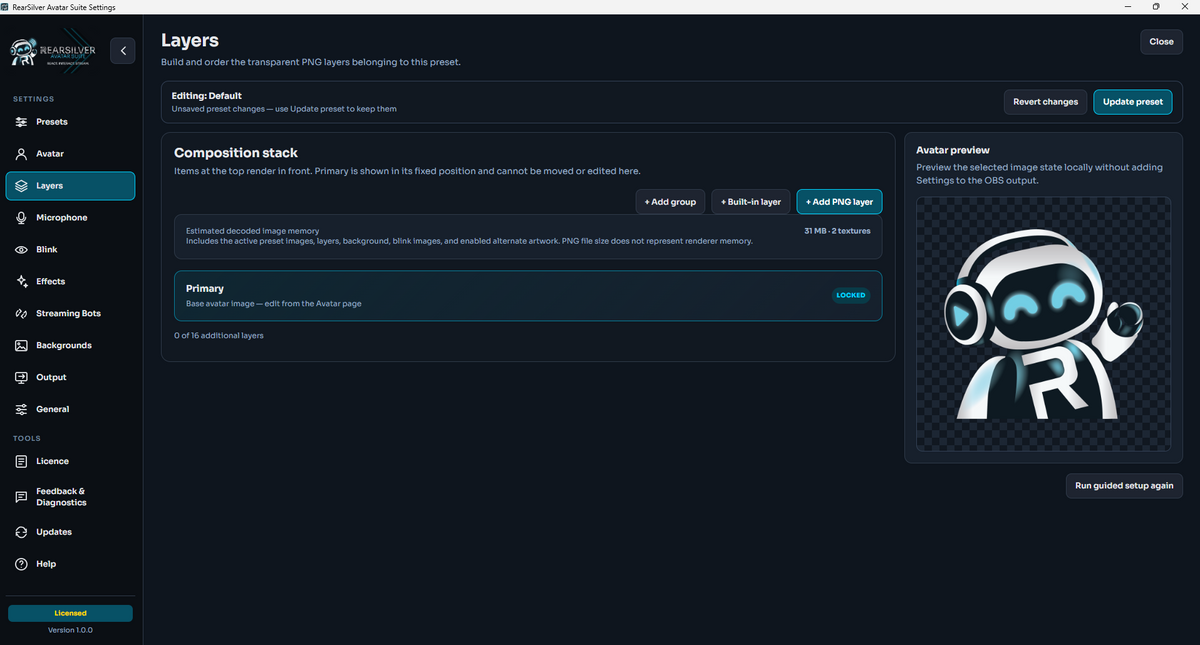Collapse sidebar with chevron button
The height and width of the screenshot is (645, 1200).
pos(123,50)
